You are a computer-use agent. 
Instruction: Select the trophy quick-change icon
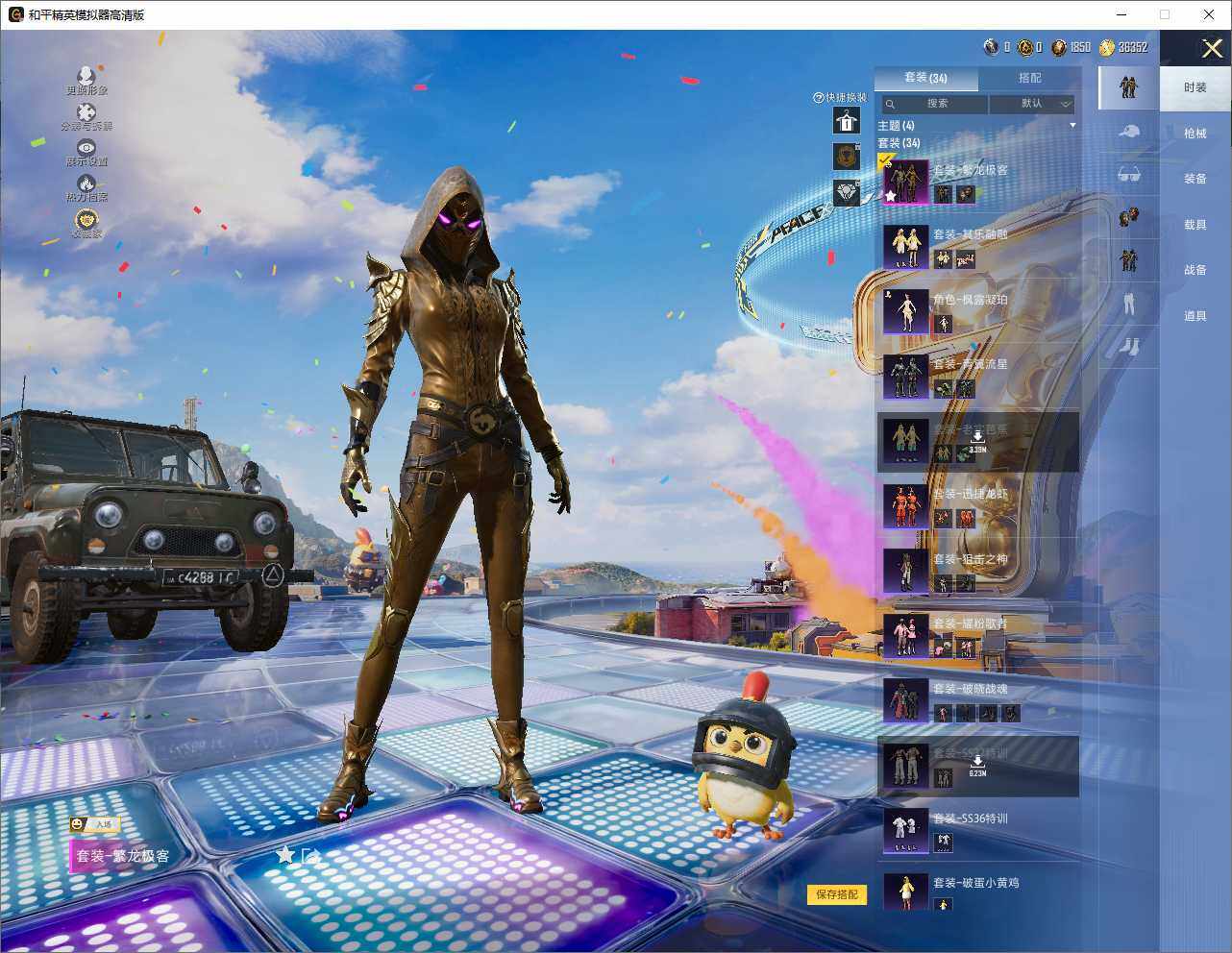(846, 157)
